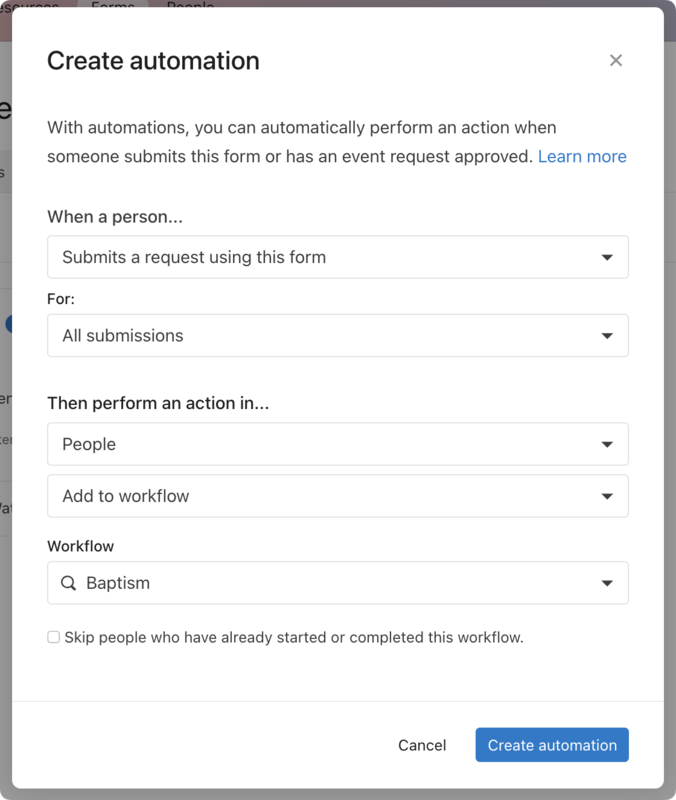Image resolution: width=676 pixels, height=800 pixels.
Task: Enable skipping people who already started this workflow
Action: 53,636
